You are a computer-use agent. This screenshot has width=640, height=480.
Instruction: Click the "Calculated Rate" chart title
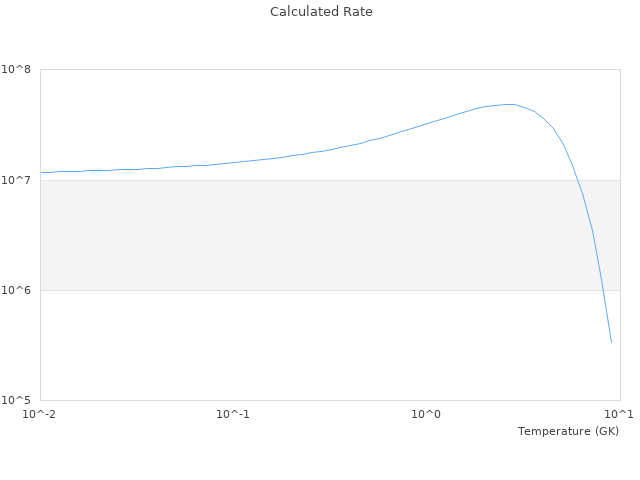pos(320,12)
